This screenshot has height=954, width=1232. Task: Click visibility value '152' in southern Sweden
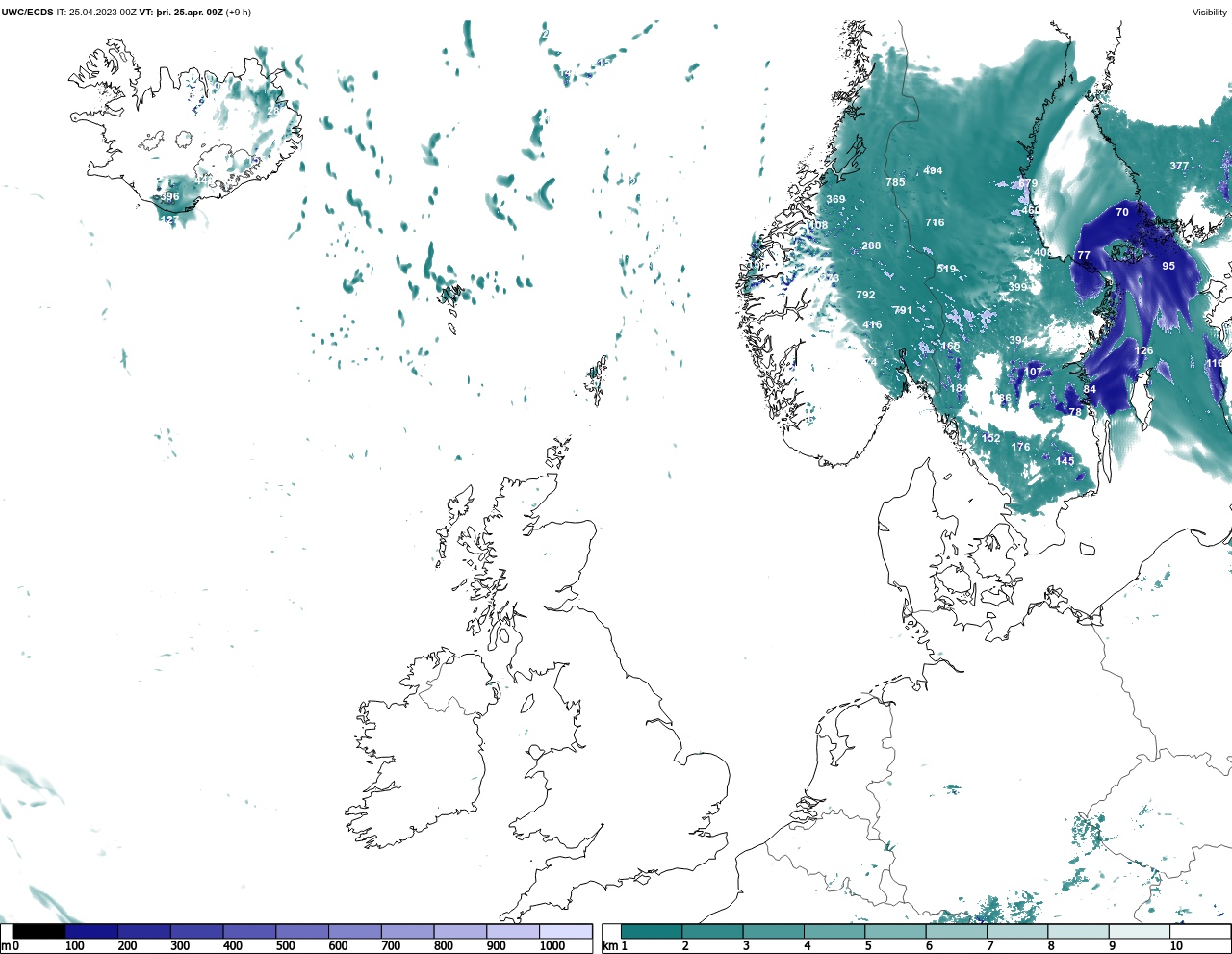pyautogui.click(x=990, y=438)
